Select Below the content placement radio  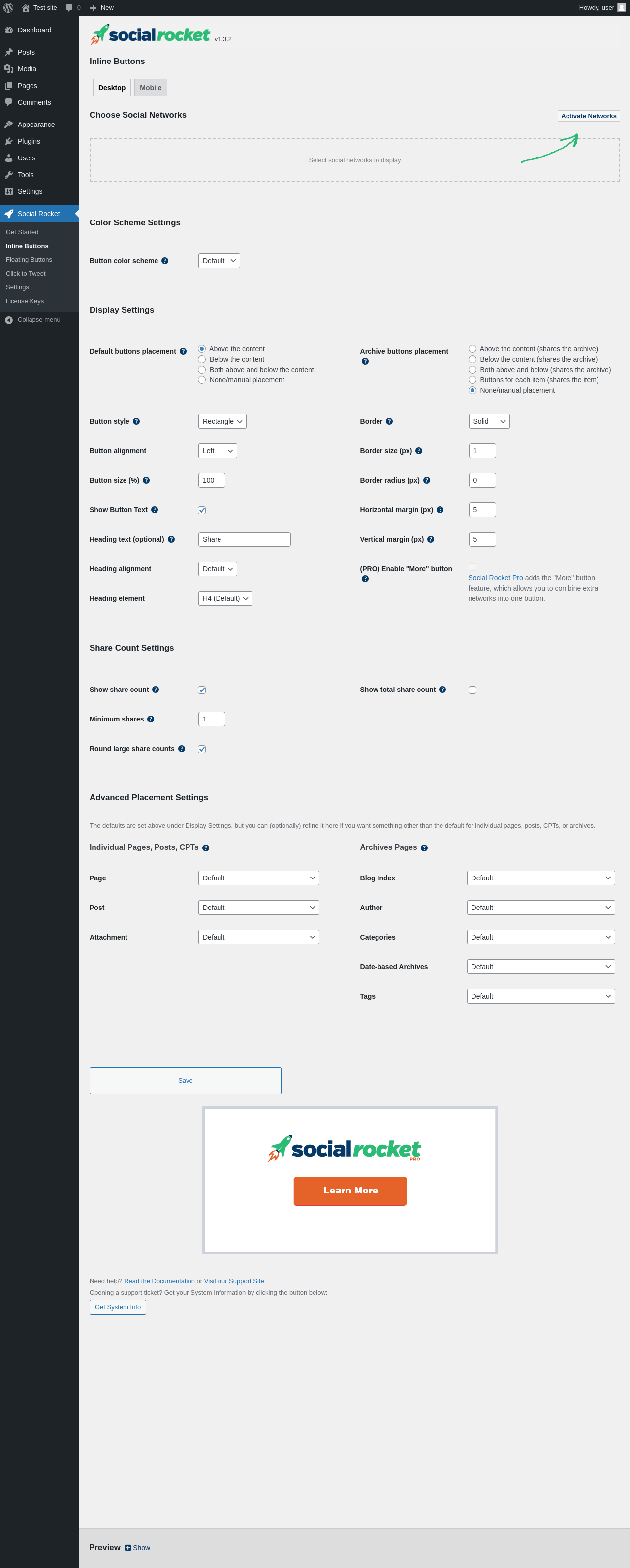point(202,360)
